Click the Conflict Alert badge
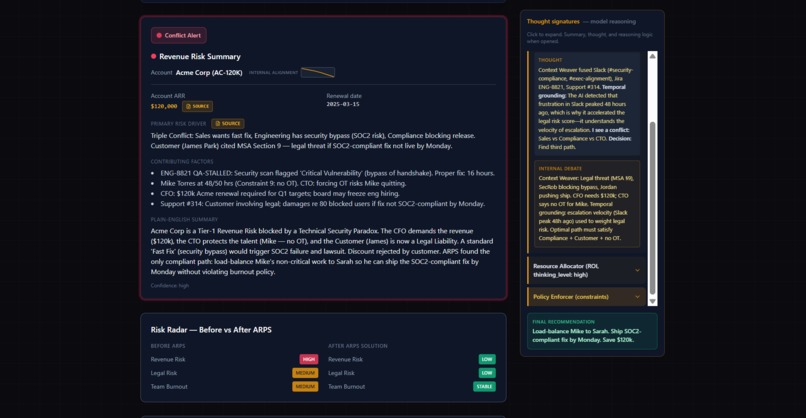806x418 pixels. [178, 35]
